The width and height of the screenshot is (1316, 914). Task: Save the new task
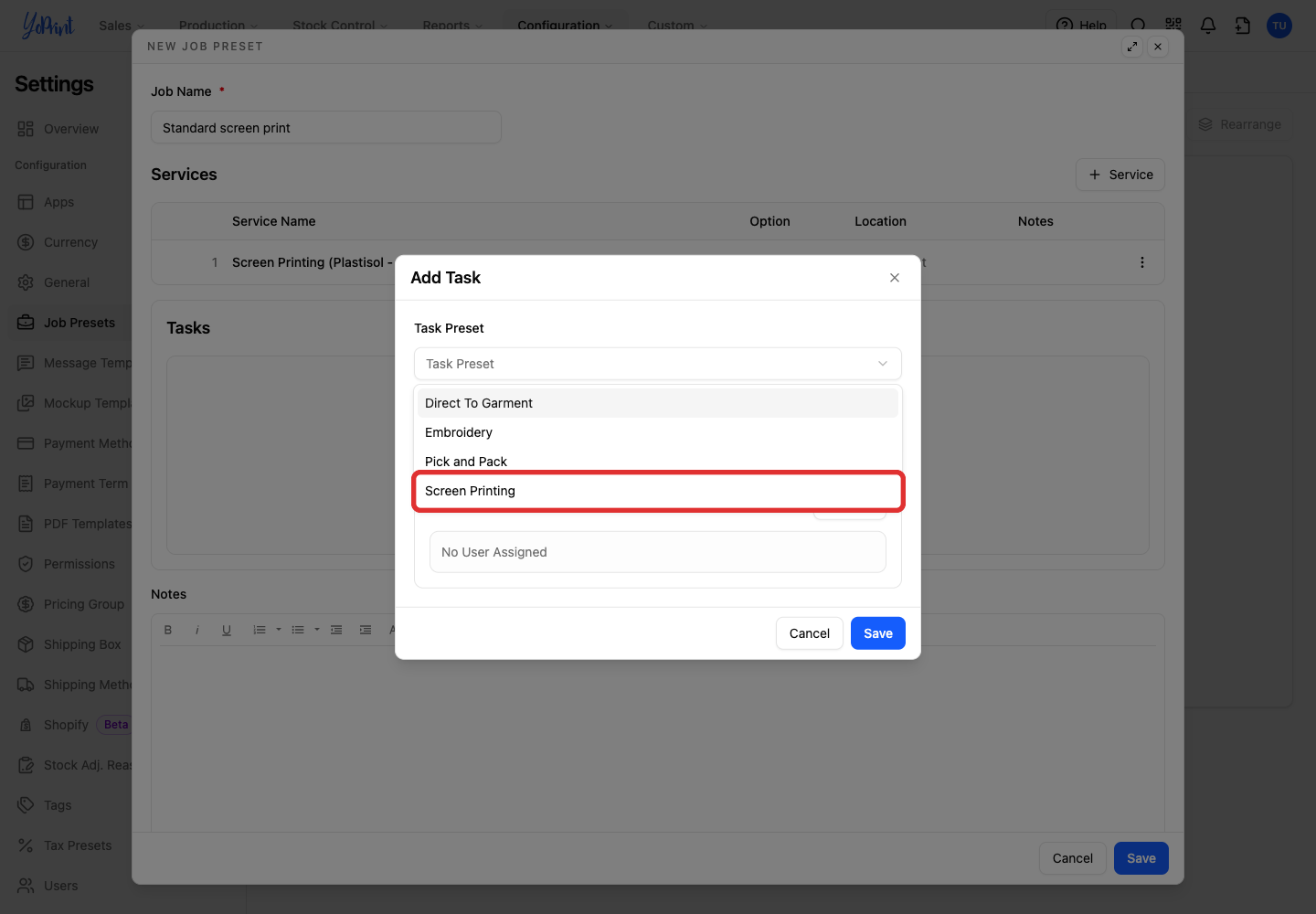click(878, 633)
